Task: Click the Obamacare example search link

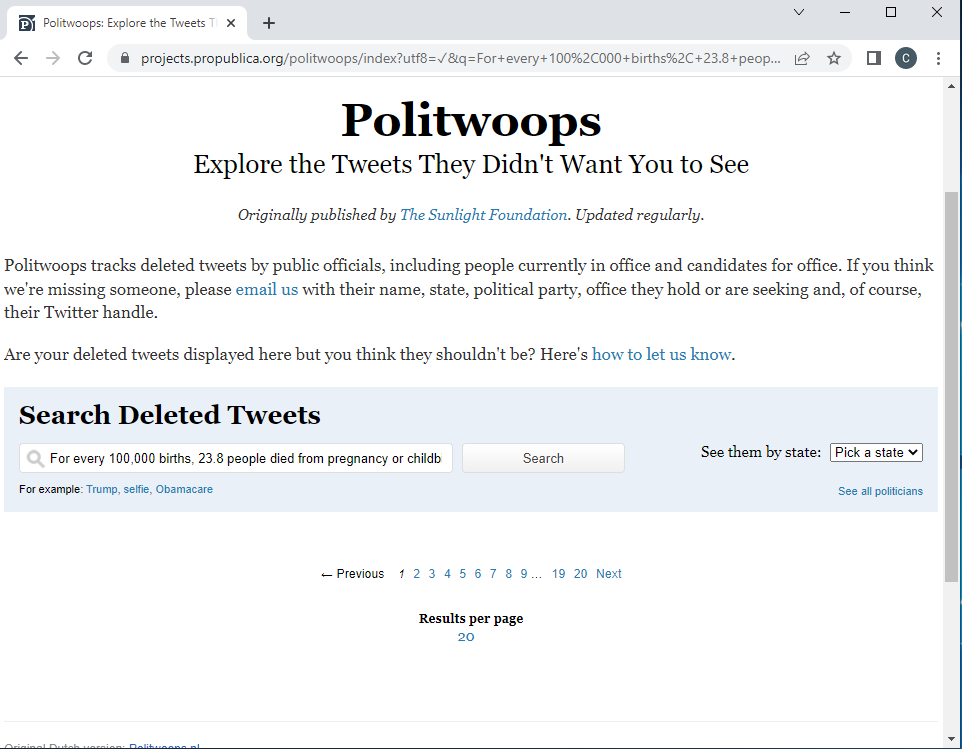Action: 184,489
